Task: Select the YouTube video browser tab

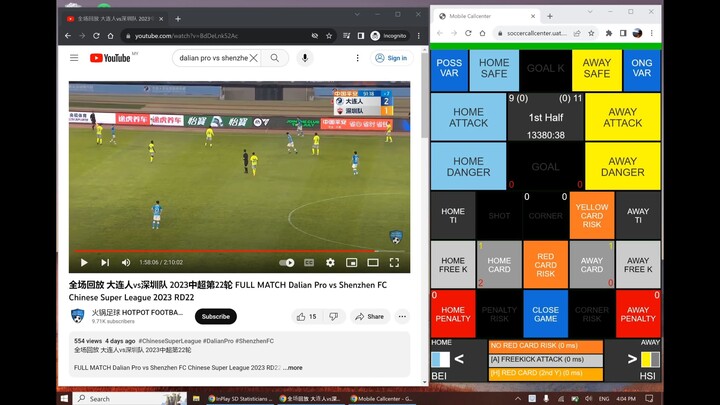Action: (x=114, y=19)
